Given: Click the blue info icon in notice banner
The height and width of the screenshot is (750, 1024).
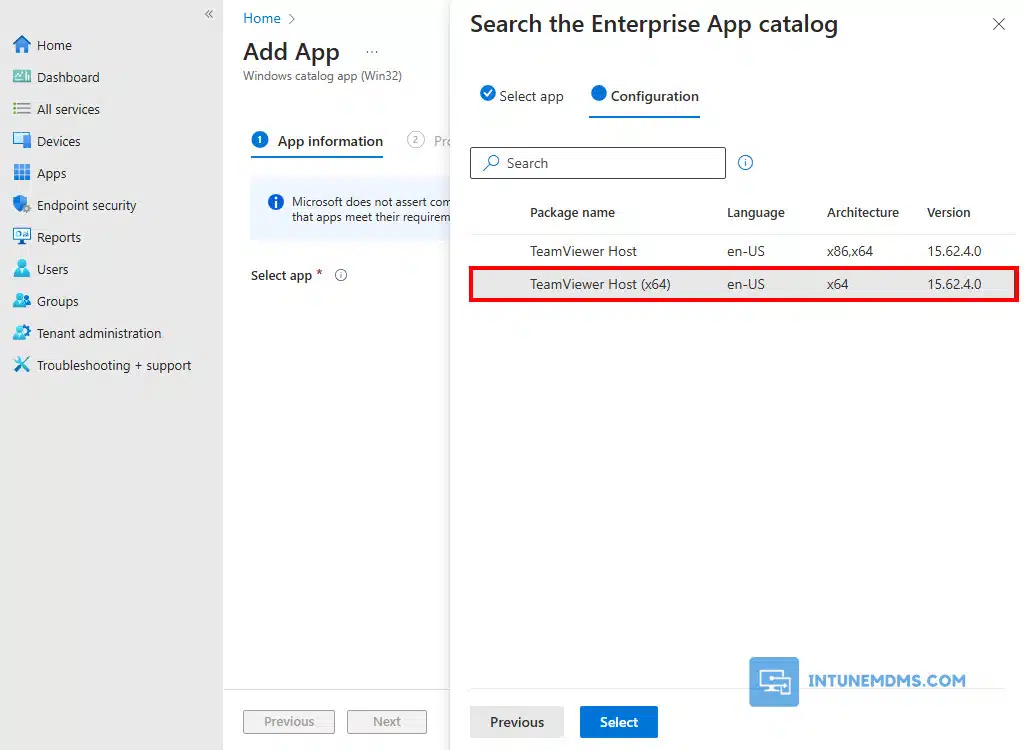Looking at the screenshot, I should tap(276, 202).
